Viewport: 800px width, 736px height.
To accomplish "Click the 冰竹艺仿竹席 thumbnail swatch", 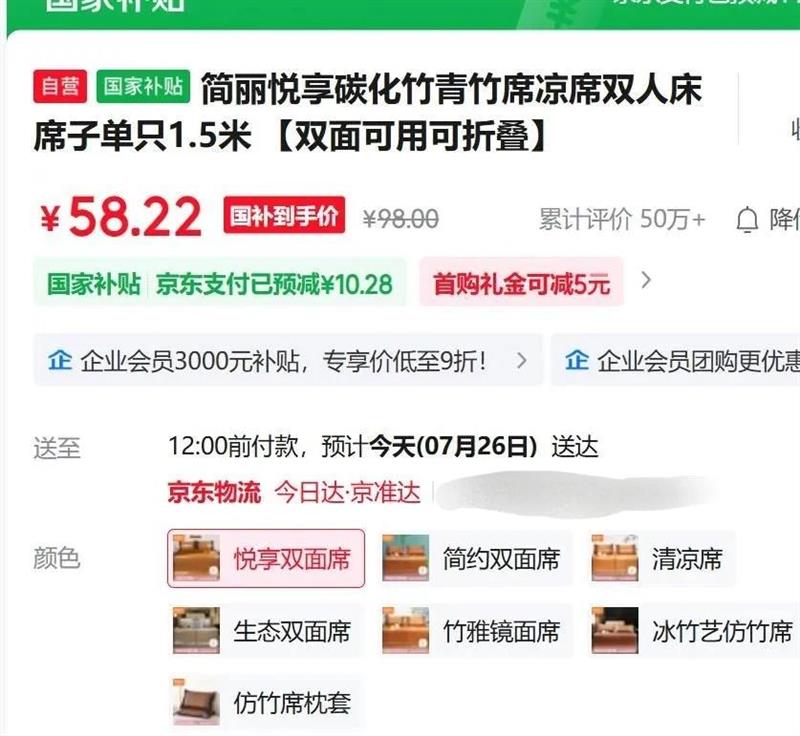I will [615, 630].
